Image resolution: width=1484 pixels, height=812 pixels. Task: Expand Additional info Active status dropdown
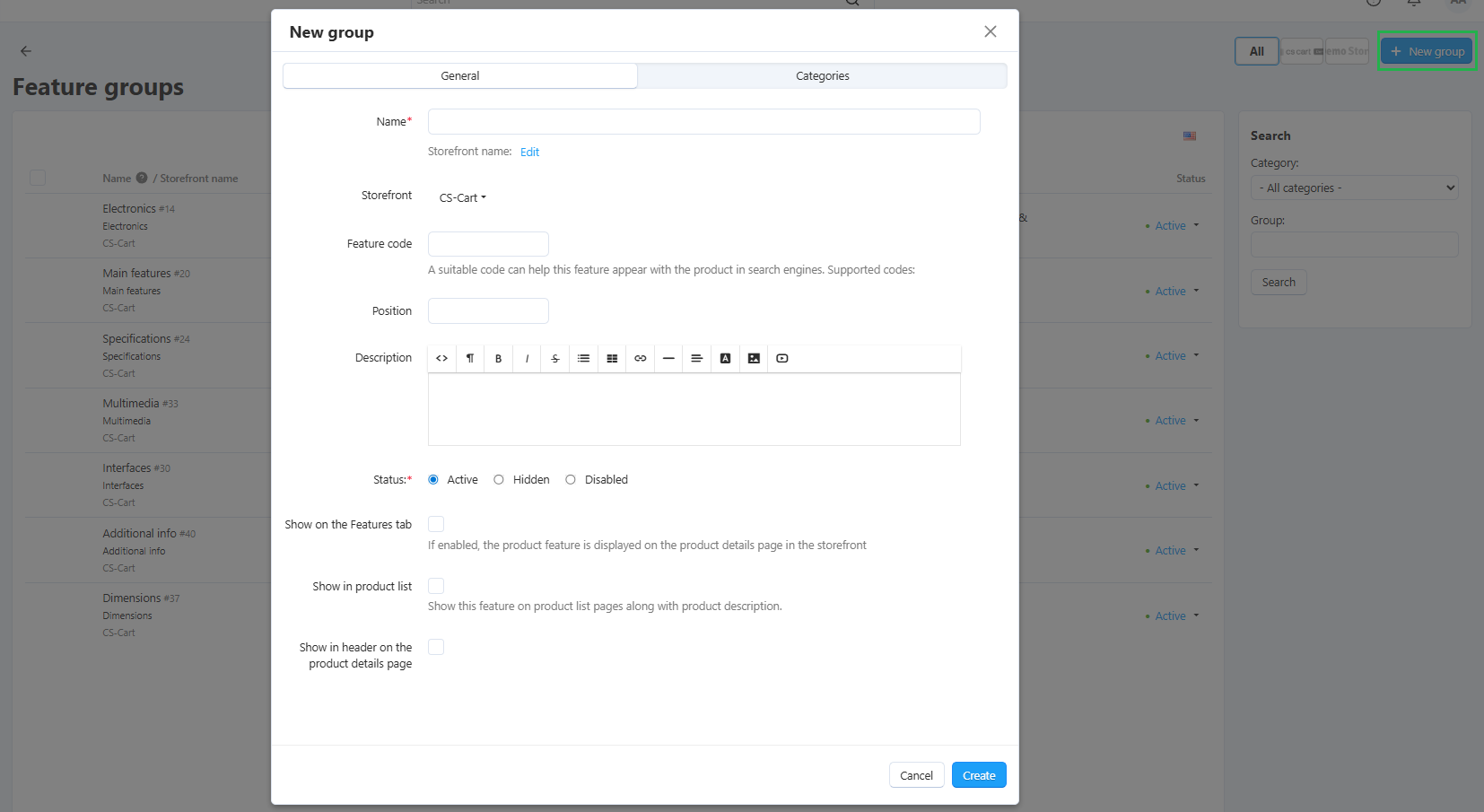[x=1175, y=550]
